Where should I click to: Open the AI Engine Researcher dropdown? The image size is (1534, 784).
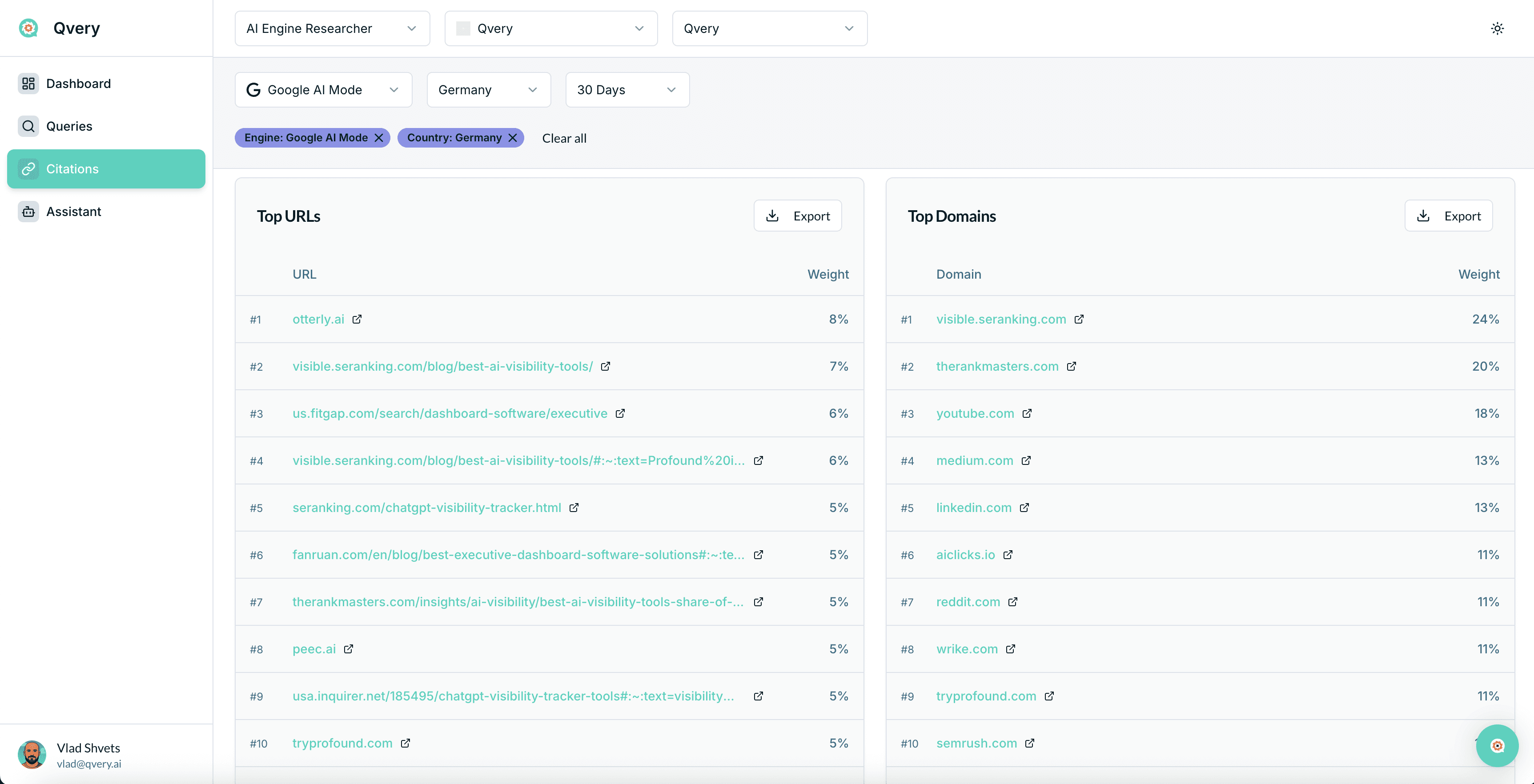pos(332,28)
